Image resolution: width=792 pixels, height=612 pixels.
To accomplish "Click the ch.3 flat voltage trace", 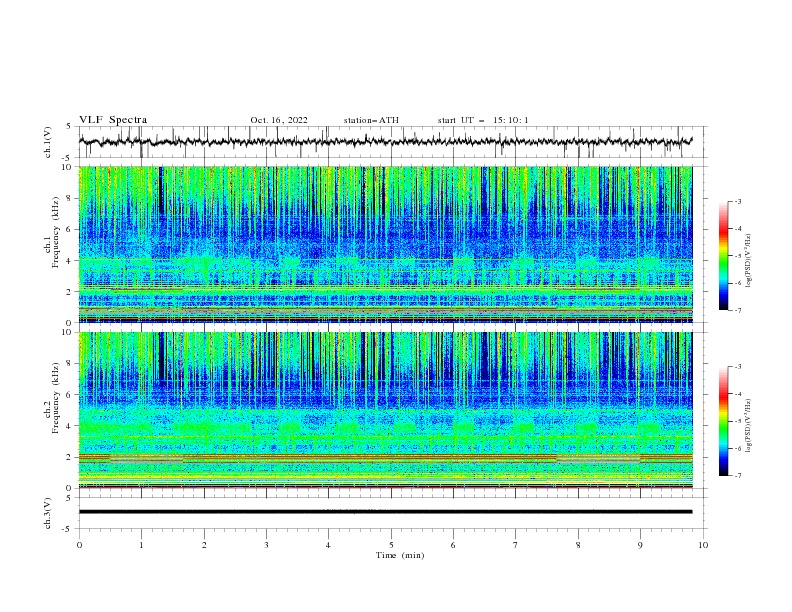I will click(385, 512).
